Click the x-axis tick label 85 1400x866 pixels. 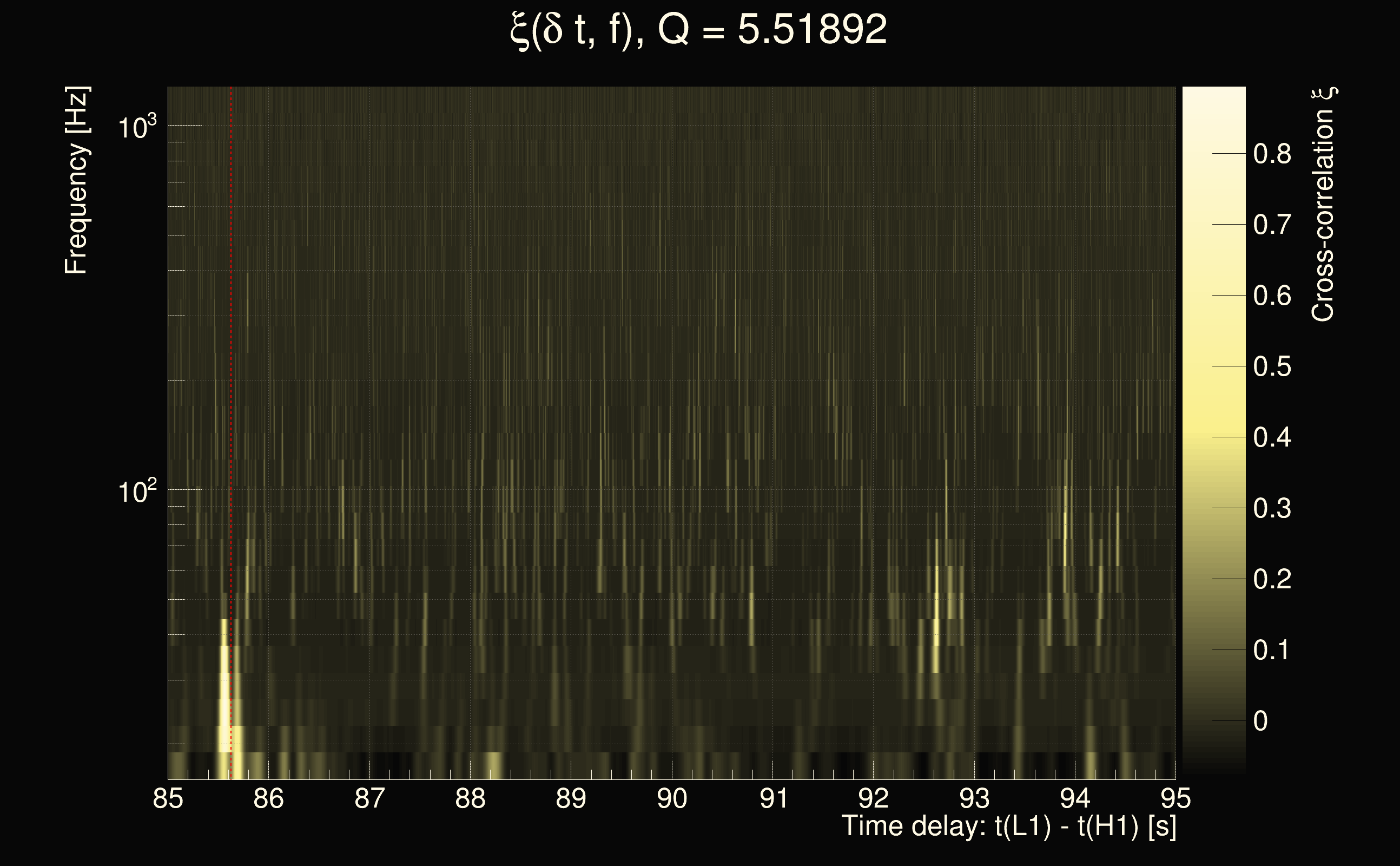(168, 799)
